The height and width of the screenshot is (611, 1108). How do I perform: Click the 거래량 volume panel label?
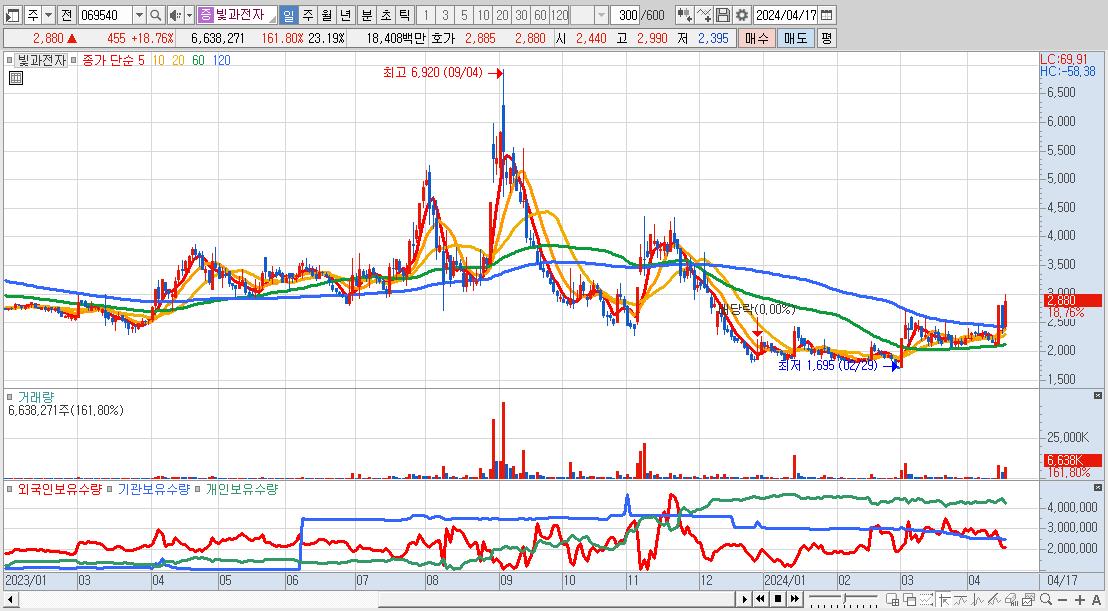click(x=35, y=398)
